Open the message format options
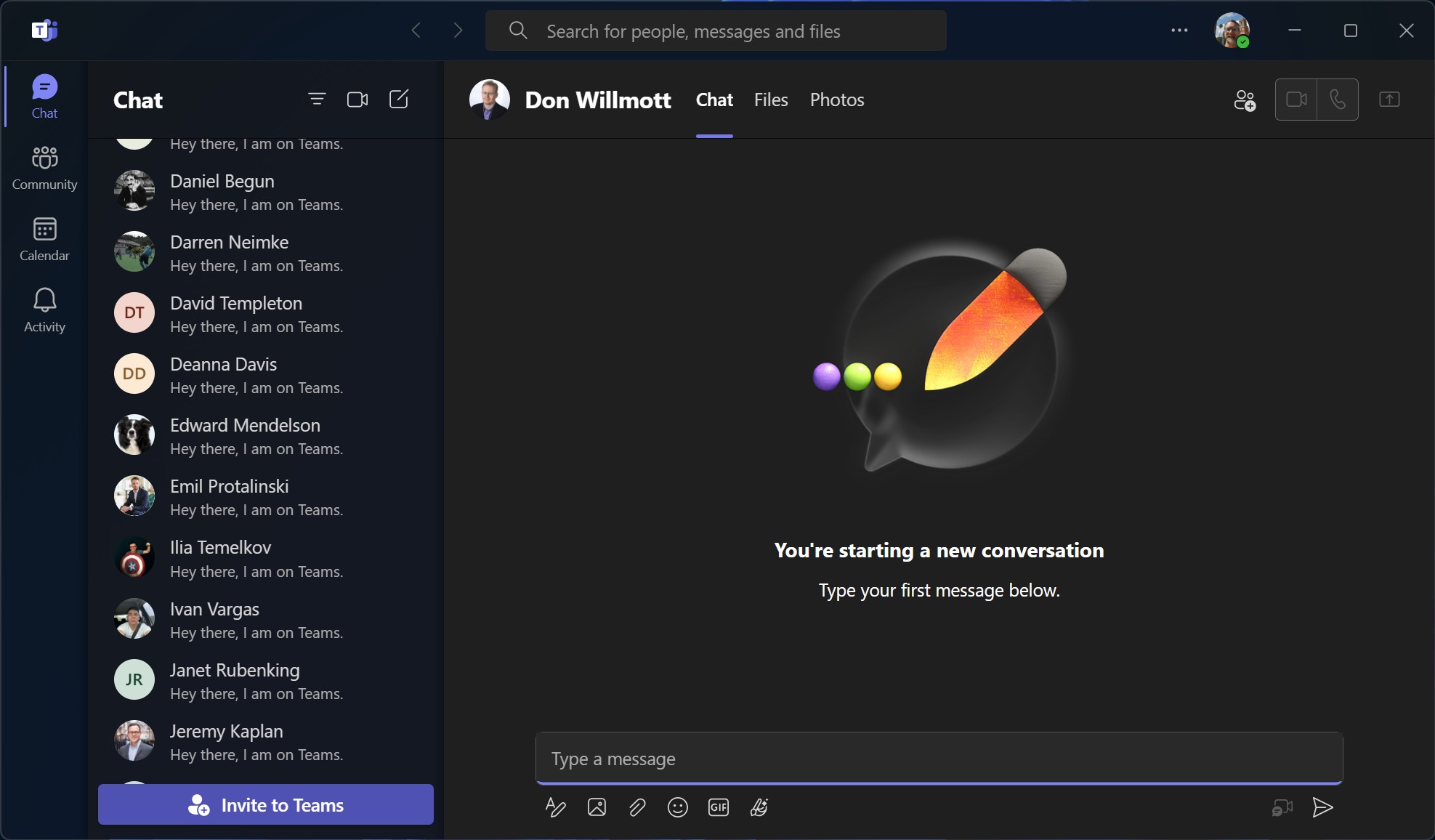The width and height of the screenshot is (1435, 840). (x=556, y=807)
